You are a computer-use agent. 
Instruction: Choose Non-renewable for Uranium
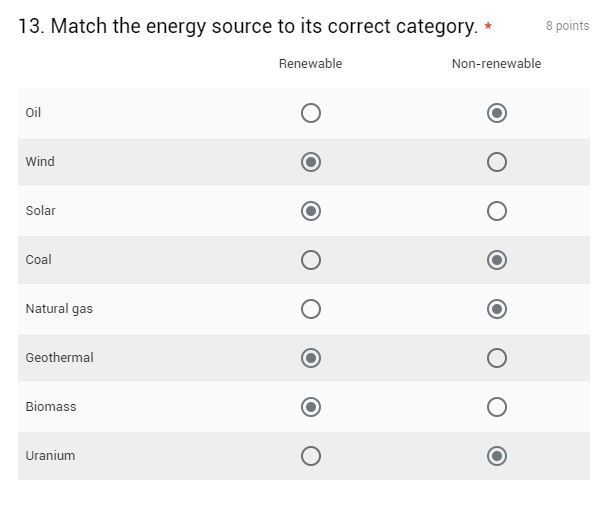[x=496, y=456]
